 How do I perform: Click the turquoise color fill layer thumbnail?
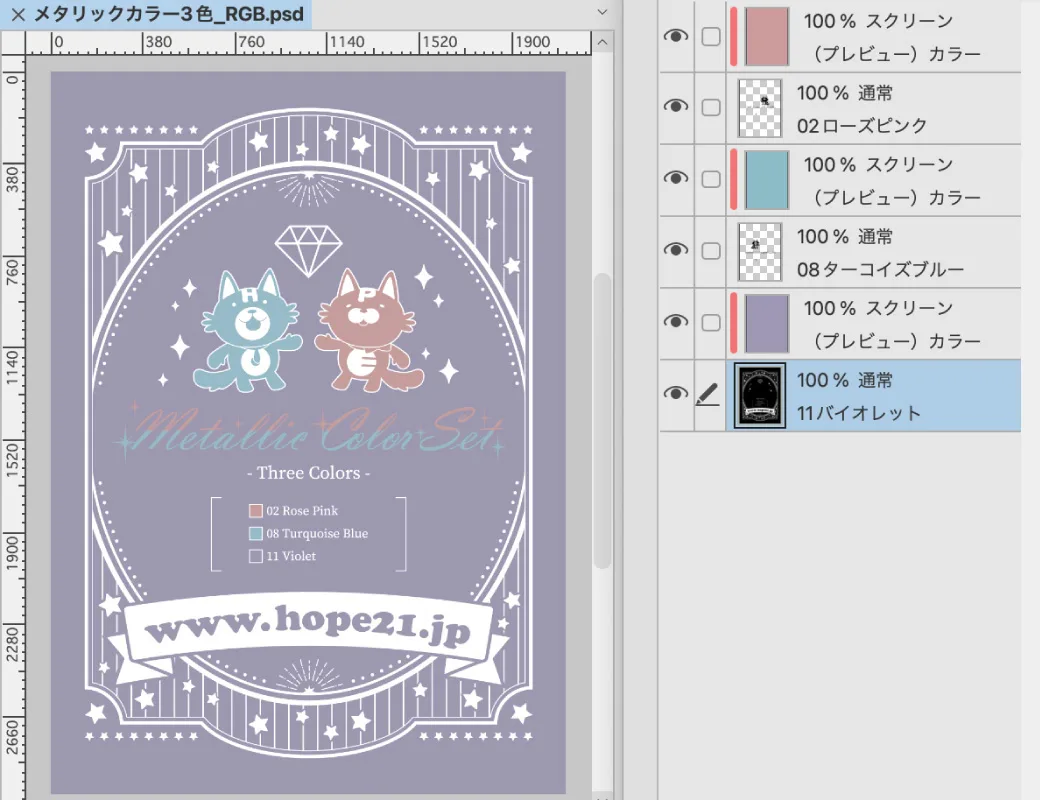click(x=767, y=180)
